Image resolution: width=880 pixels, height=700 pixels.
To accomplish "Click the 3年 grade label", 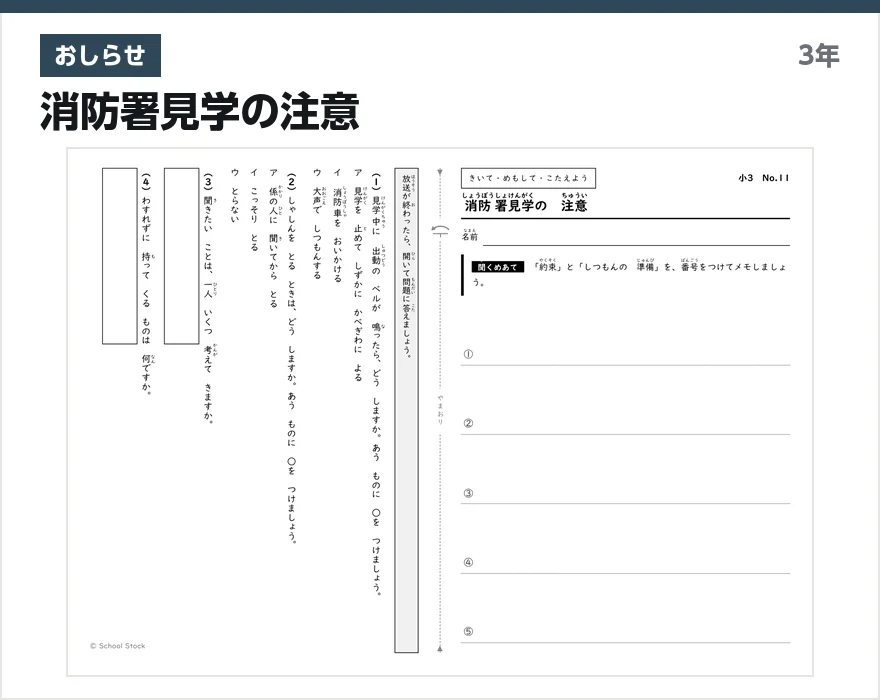I will pos(819,56).
